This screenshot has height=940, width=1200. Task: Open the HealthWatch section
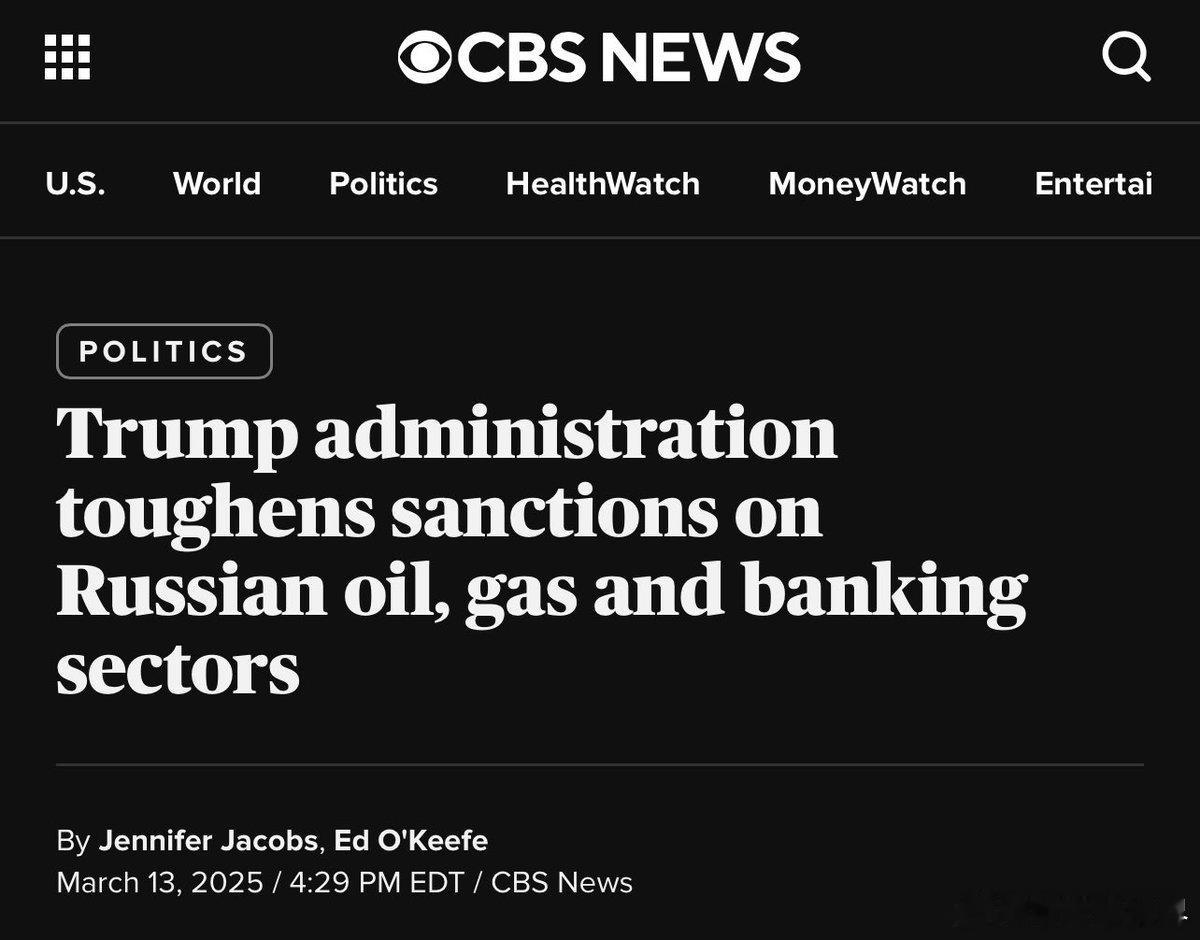(603, 183)
